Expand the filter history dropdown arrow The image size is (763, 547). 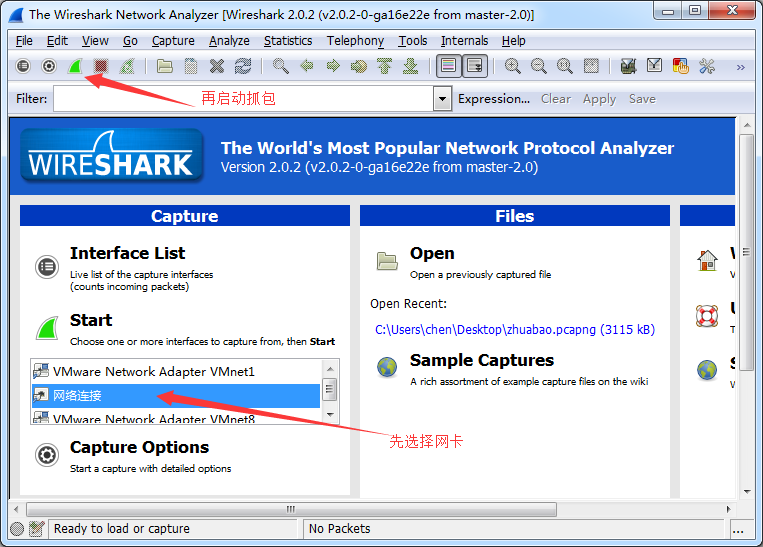click(443, 99)
